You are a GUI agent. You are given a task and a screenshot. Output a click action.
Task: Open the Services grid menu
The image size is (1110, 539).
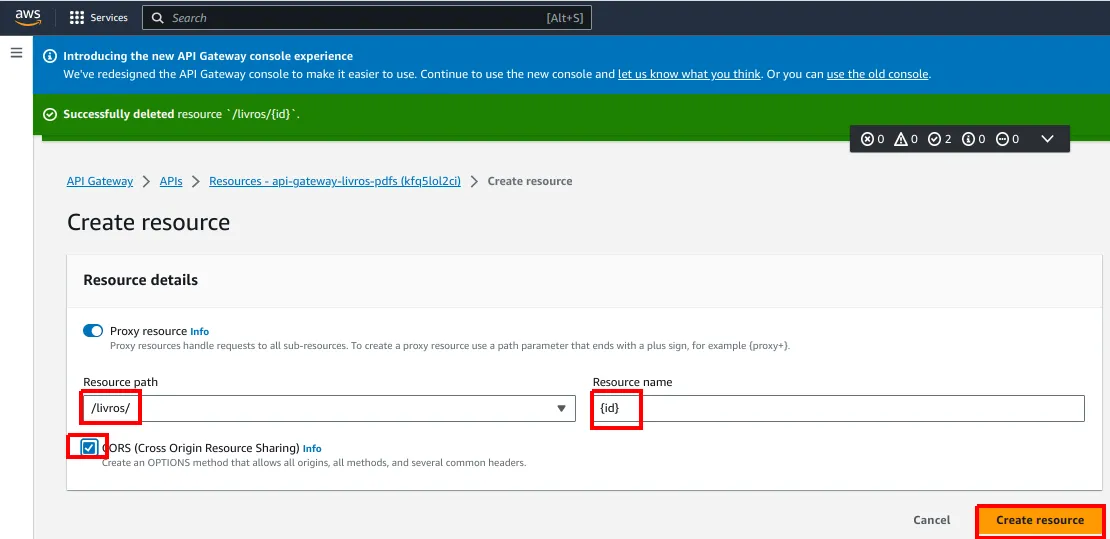(x=77, y=18)
